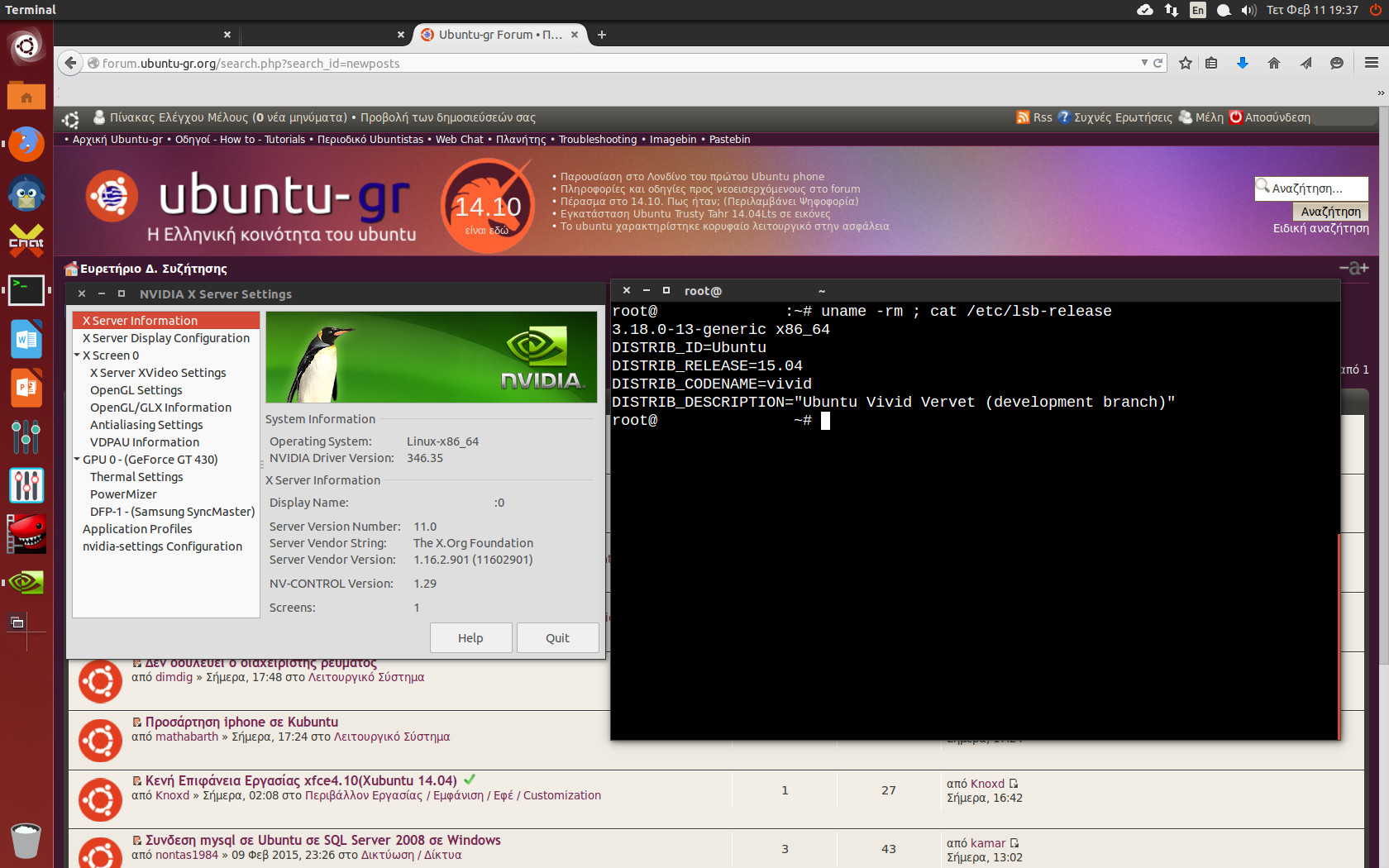The height and width of the screenshot is (868, 1389).
Task: Open the power session indicator
Action: (1376, 10)
